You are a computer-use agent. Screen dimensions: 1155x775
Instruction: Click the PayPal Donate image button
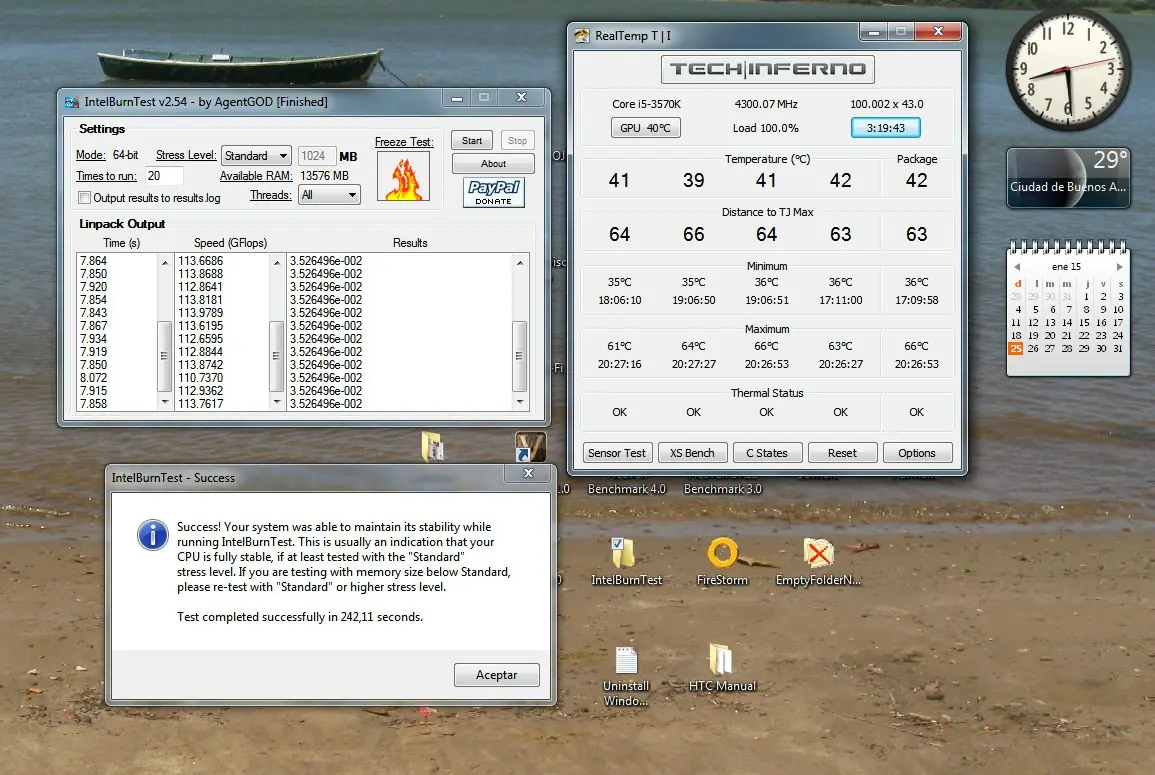pos(494,192)
